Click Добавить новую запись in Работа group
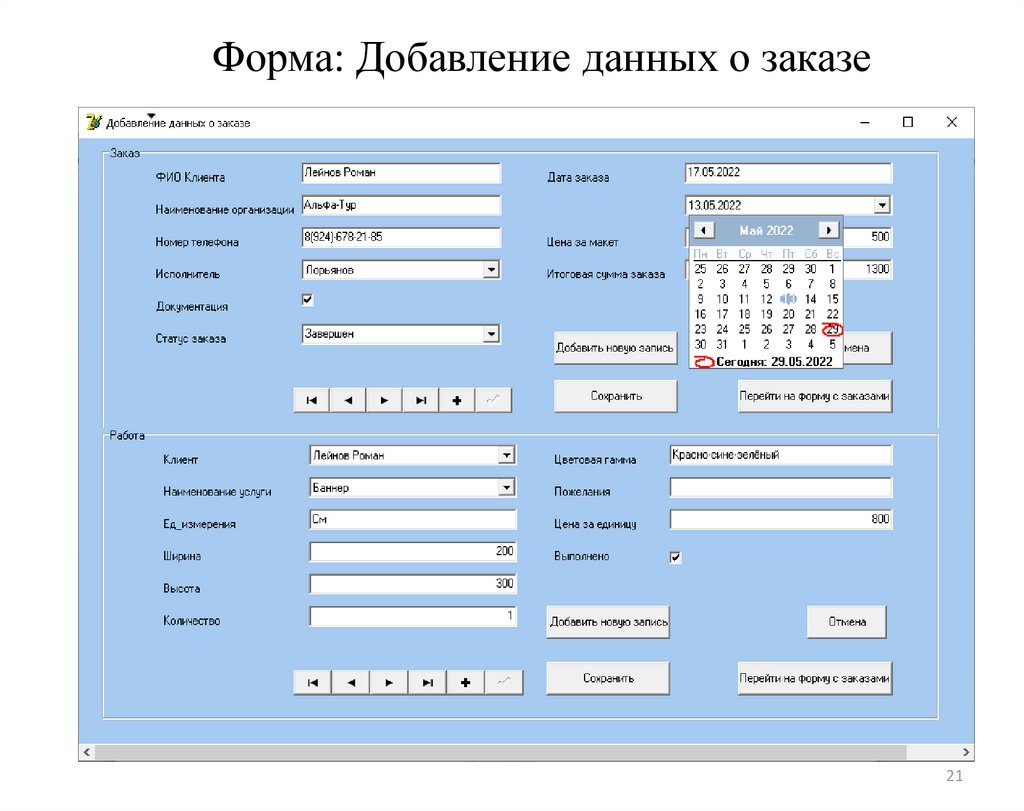 pos(608,622)
